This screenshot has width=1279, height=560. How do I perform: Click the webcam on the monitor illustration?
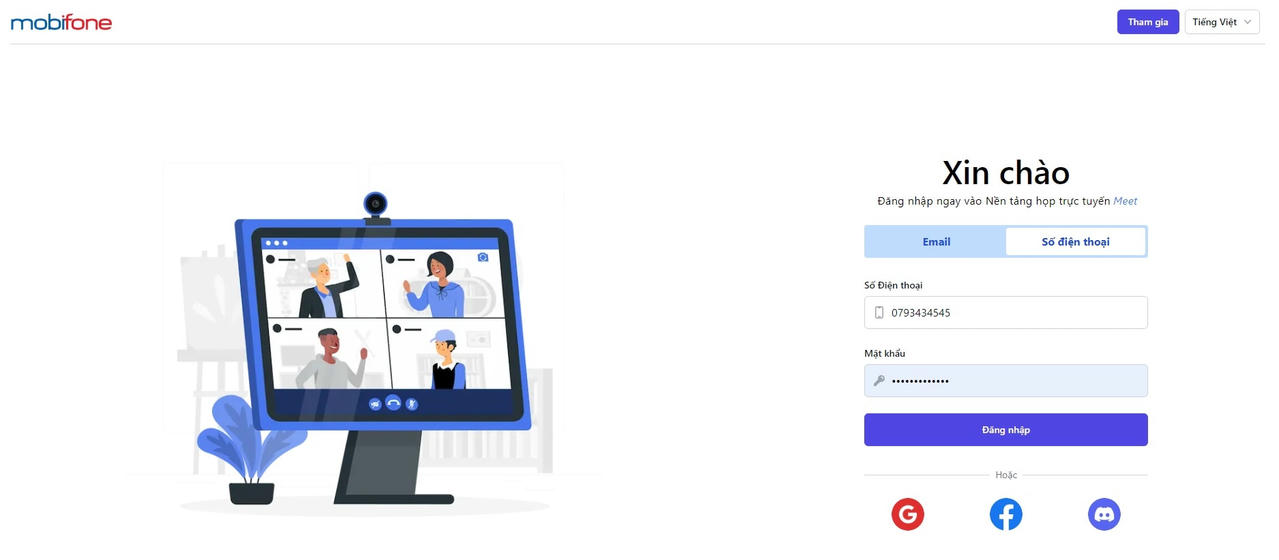(376, 205)
